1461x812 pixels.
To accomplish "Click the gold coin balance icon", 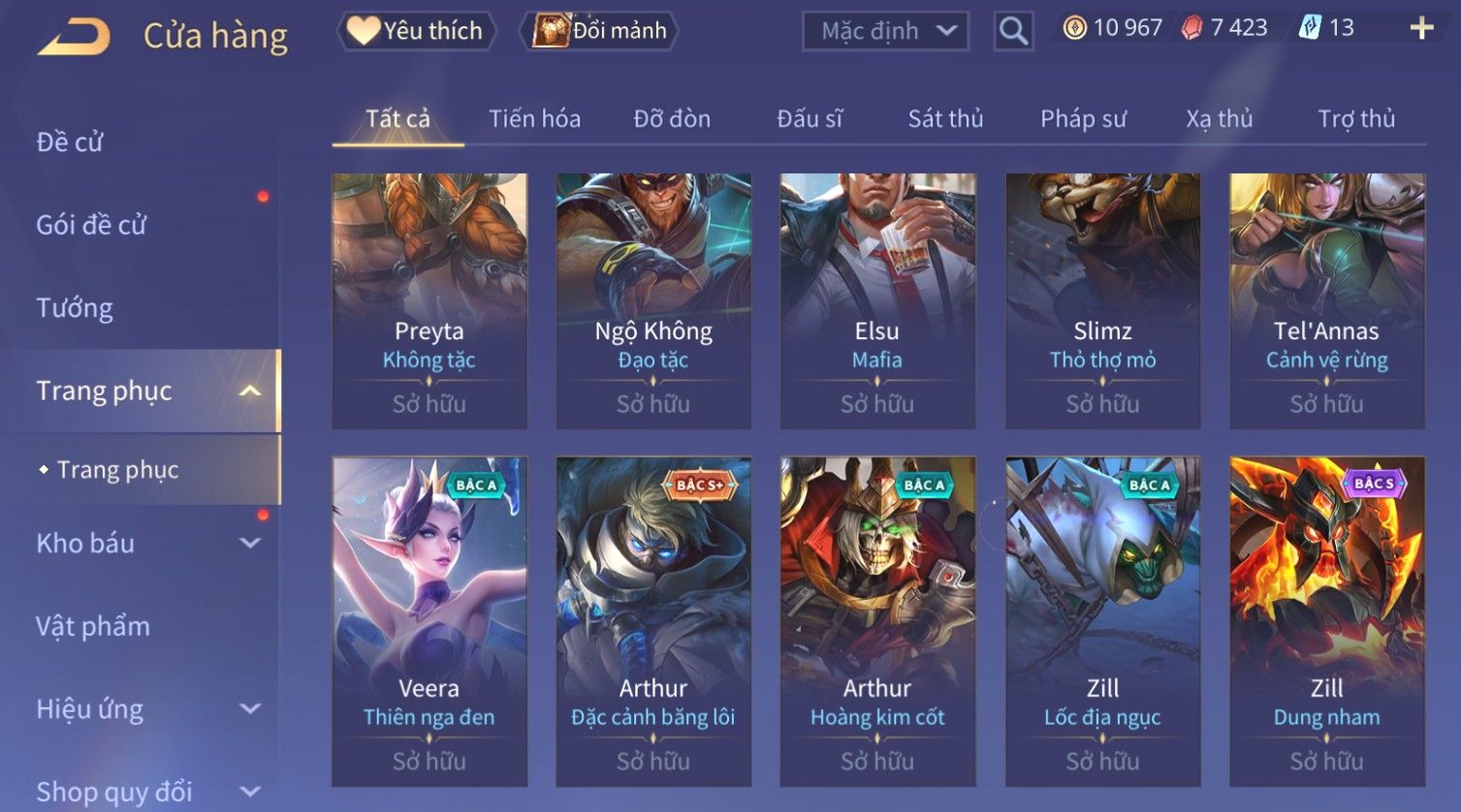I will click(1074, 28).
